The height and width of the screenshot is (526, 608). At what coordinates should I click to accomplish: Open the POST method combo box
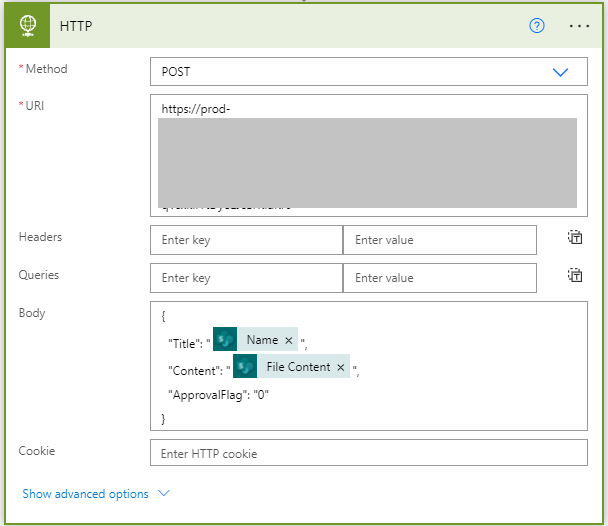369,72
